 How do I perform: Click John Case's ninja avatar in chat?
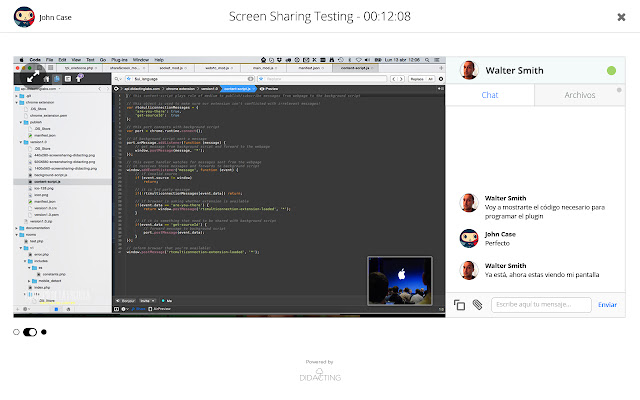[466, 237]
